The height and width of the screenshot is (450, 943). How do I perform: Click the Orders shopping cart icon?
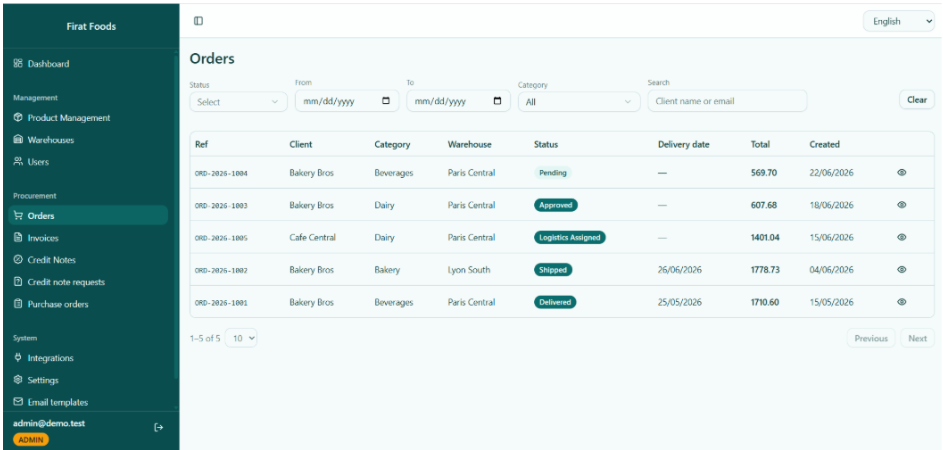pyautogui.click(x=18, y=215)
